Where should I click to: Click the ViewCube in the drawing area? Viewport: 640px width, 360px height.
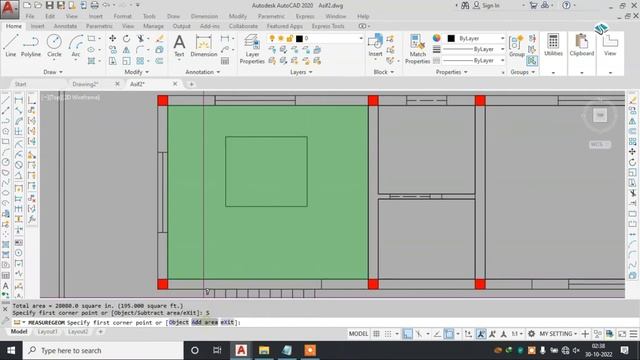click(600, 116)
